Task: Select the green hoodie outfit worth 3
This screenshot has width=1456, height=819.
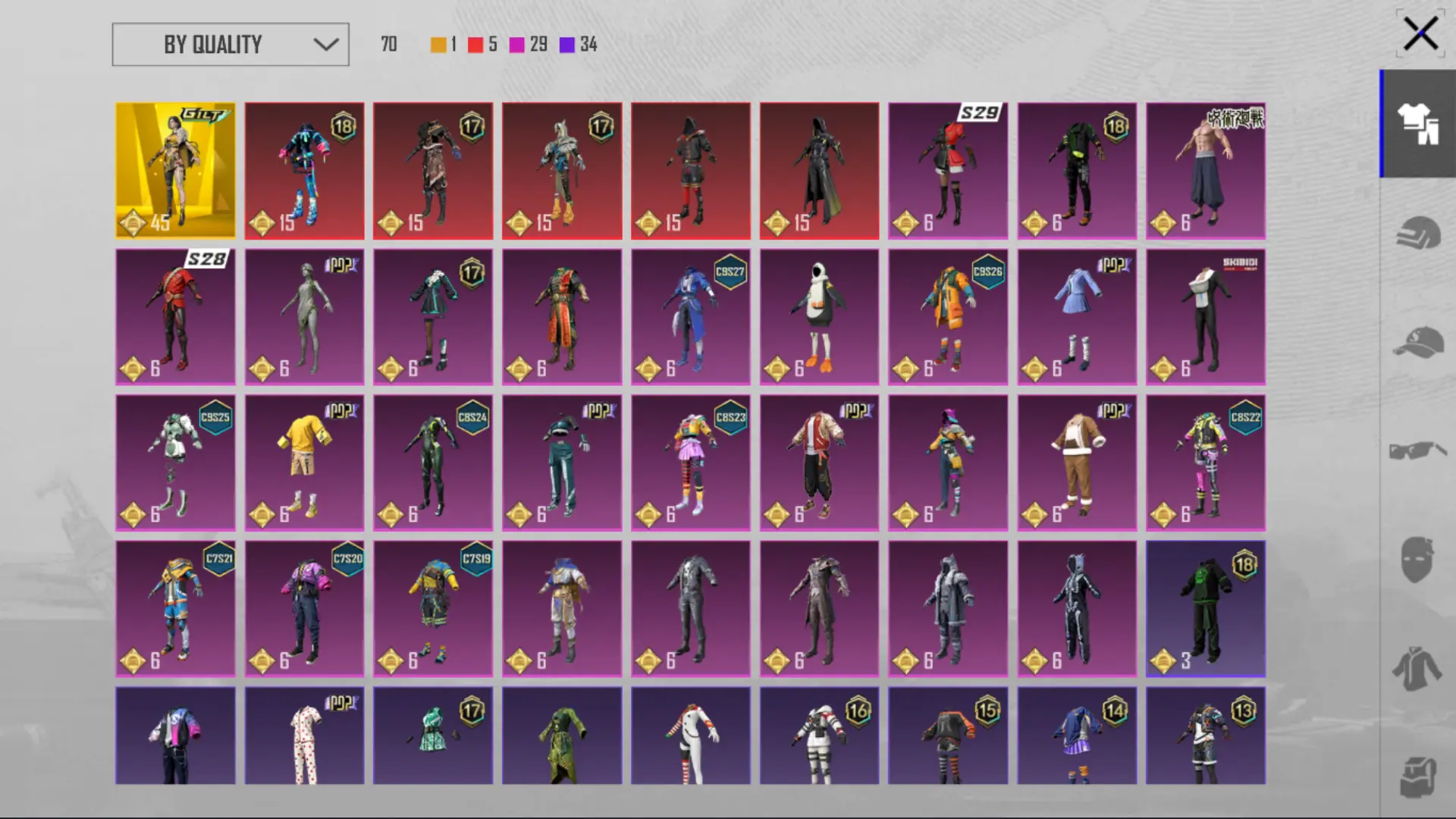Action: click(x=1205, y=608)
